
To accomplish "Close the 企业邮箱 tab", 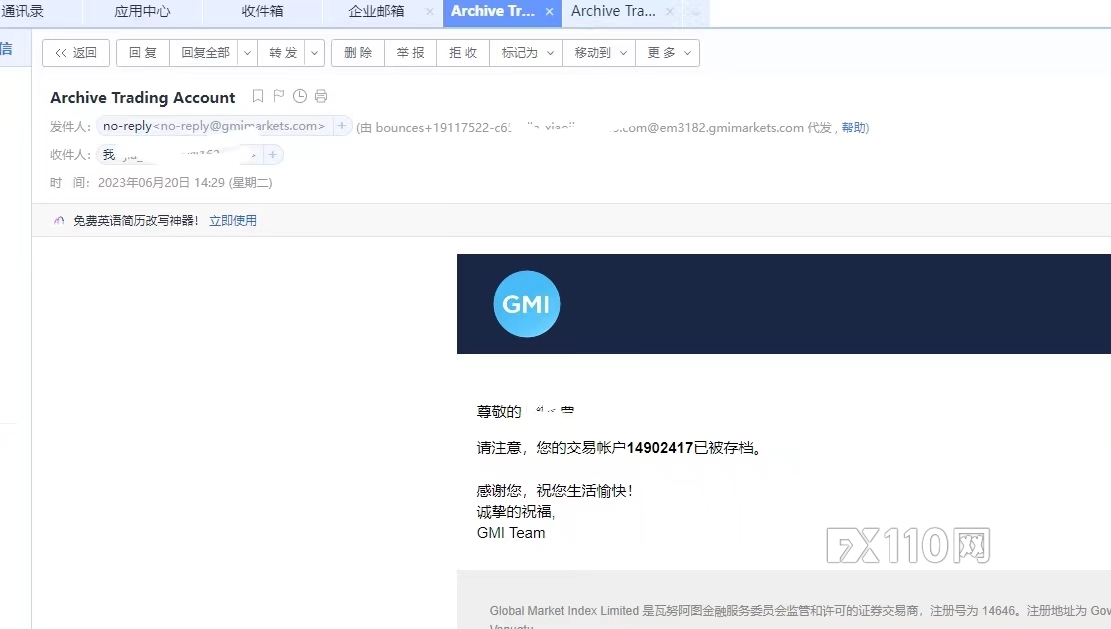I will pyautogui.click(x=429, y=11).
